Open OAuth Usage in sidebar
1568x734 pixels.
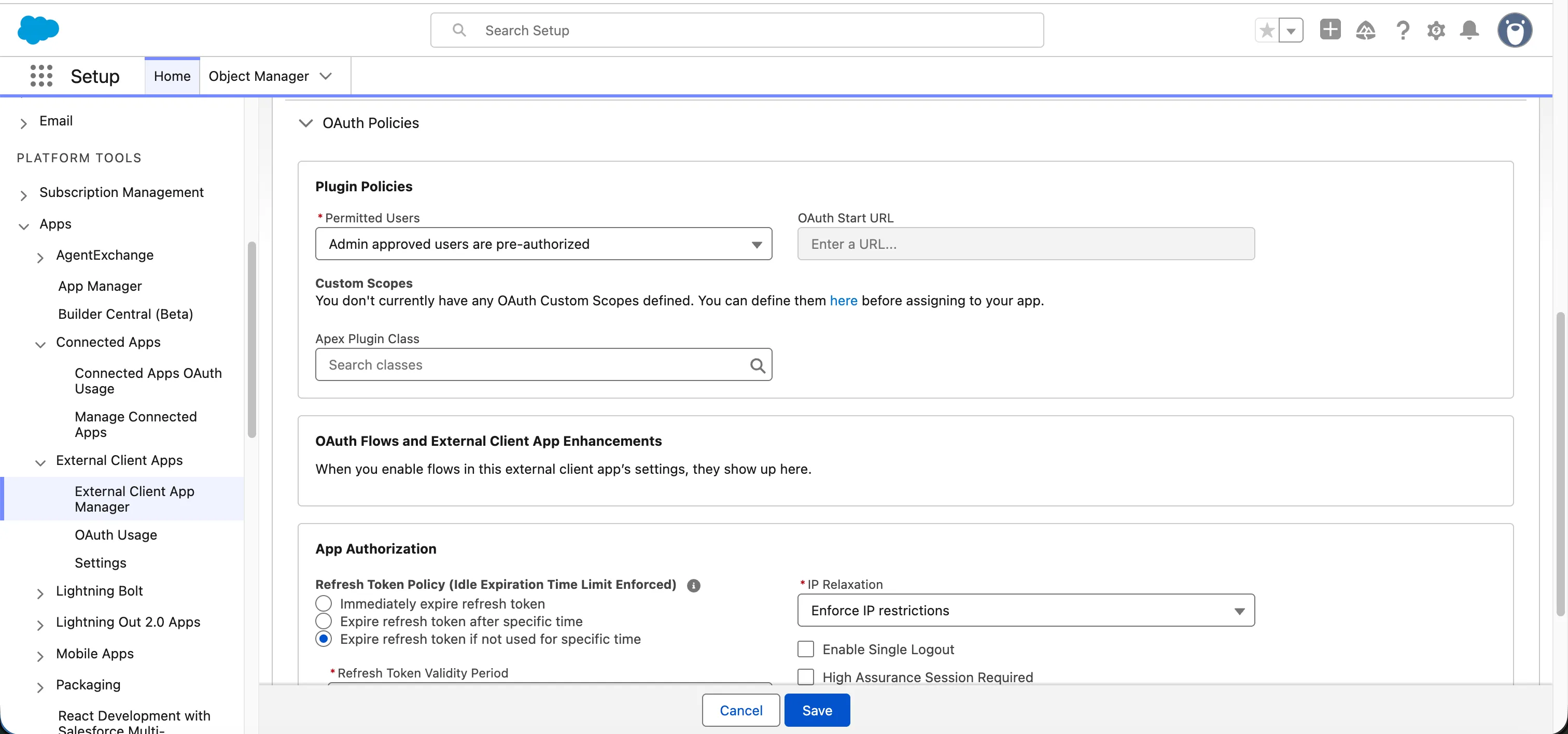click(116, 535)
